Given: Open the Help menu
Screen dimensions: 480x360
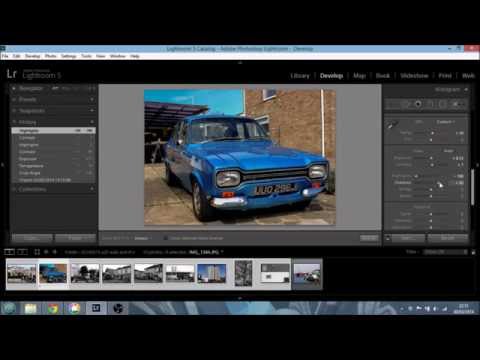Looking at the screenshot, I should pos(135,56).
